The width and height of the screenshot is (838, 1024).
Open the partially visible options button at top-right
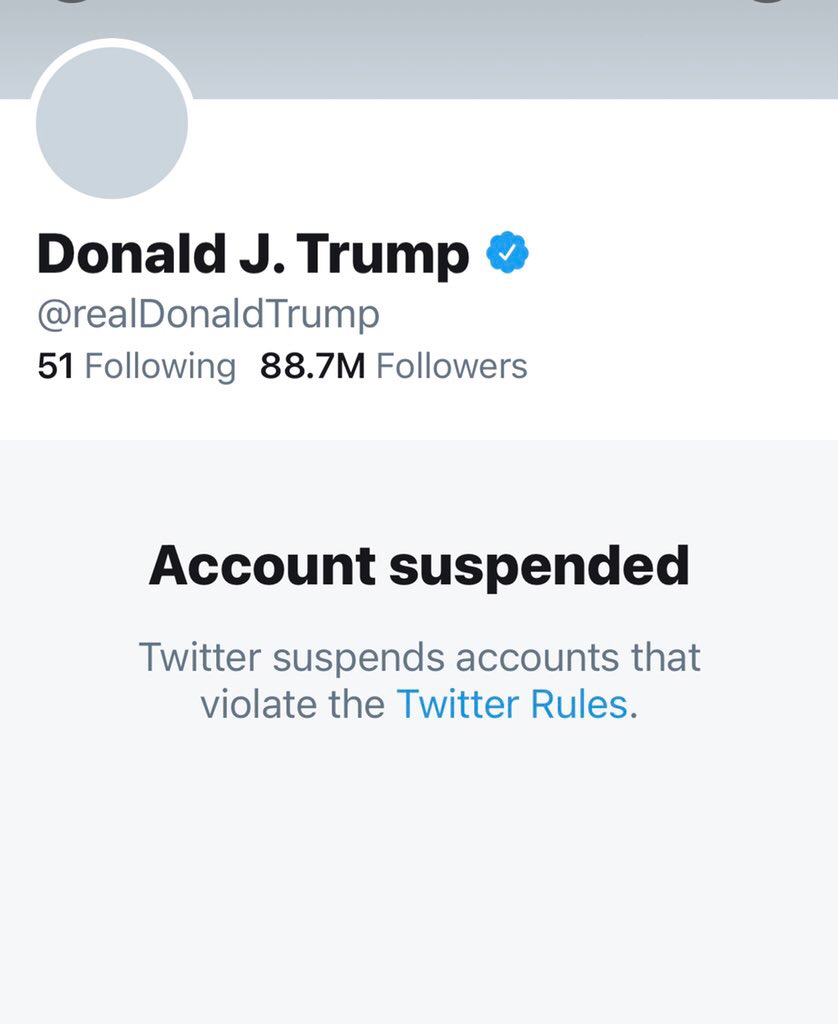click(x=767, y=2)
